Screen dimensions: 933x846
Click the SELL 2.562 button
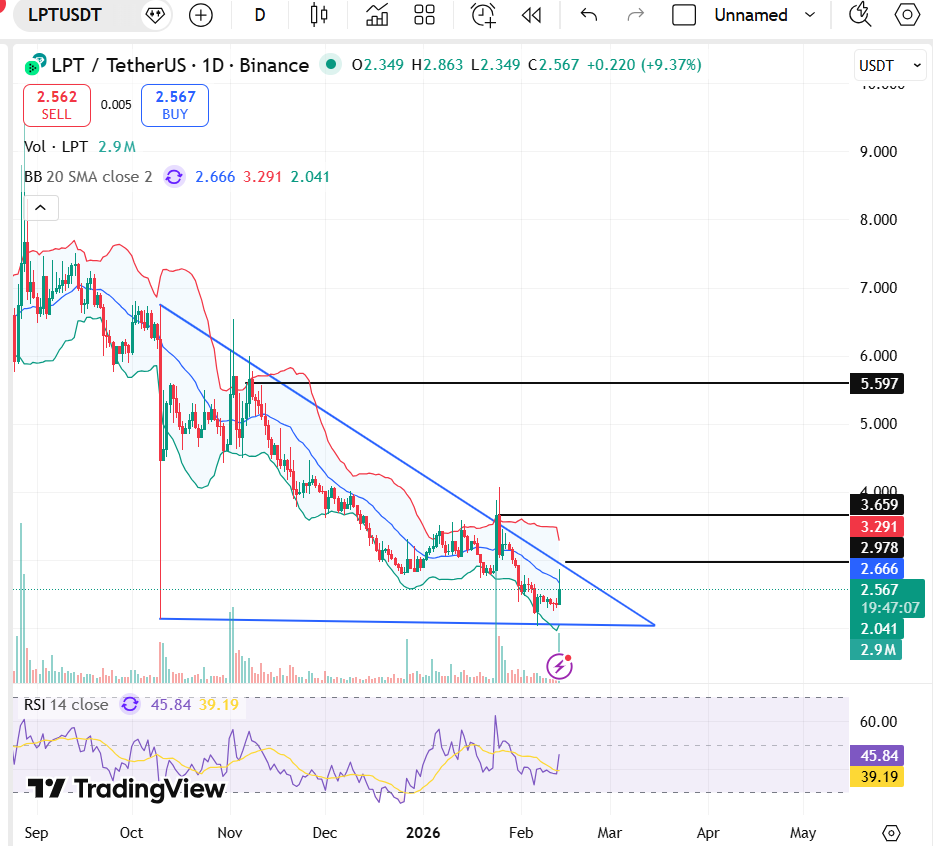point(56,105)
